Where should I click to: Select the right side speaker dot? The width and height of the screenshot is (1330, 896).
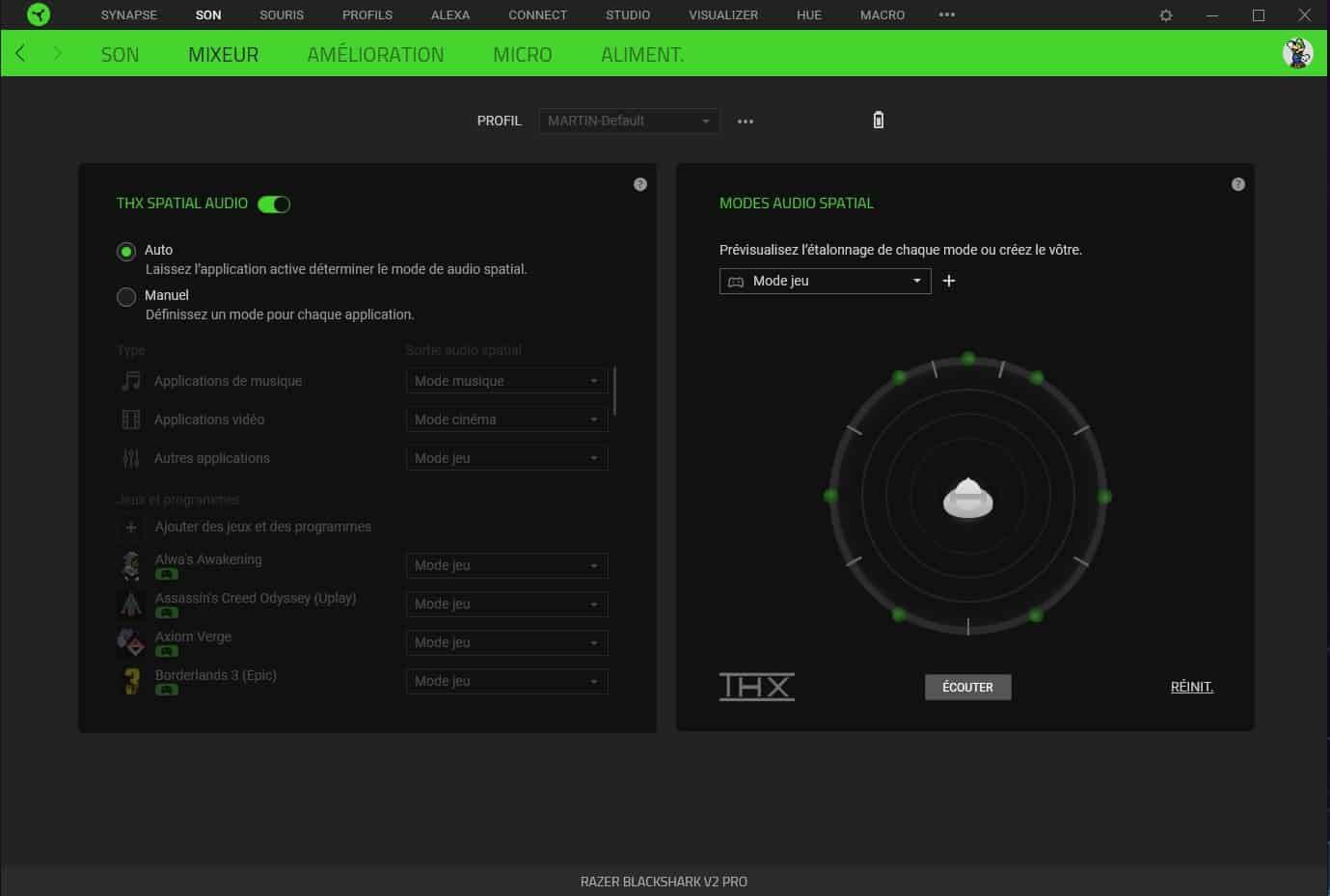[x=1105, y=497]
